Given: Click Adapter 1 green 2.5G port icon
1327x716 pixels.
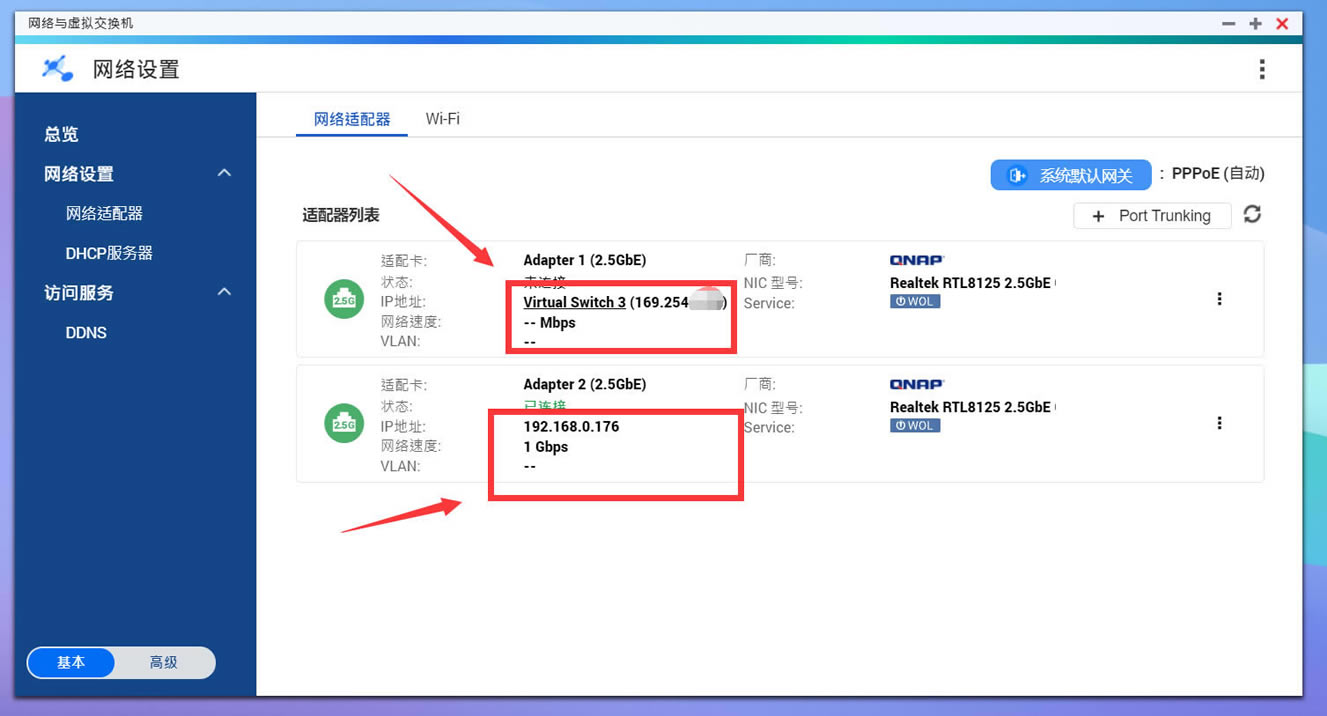Looking at the screenshot, I should [344, 300].
